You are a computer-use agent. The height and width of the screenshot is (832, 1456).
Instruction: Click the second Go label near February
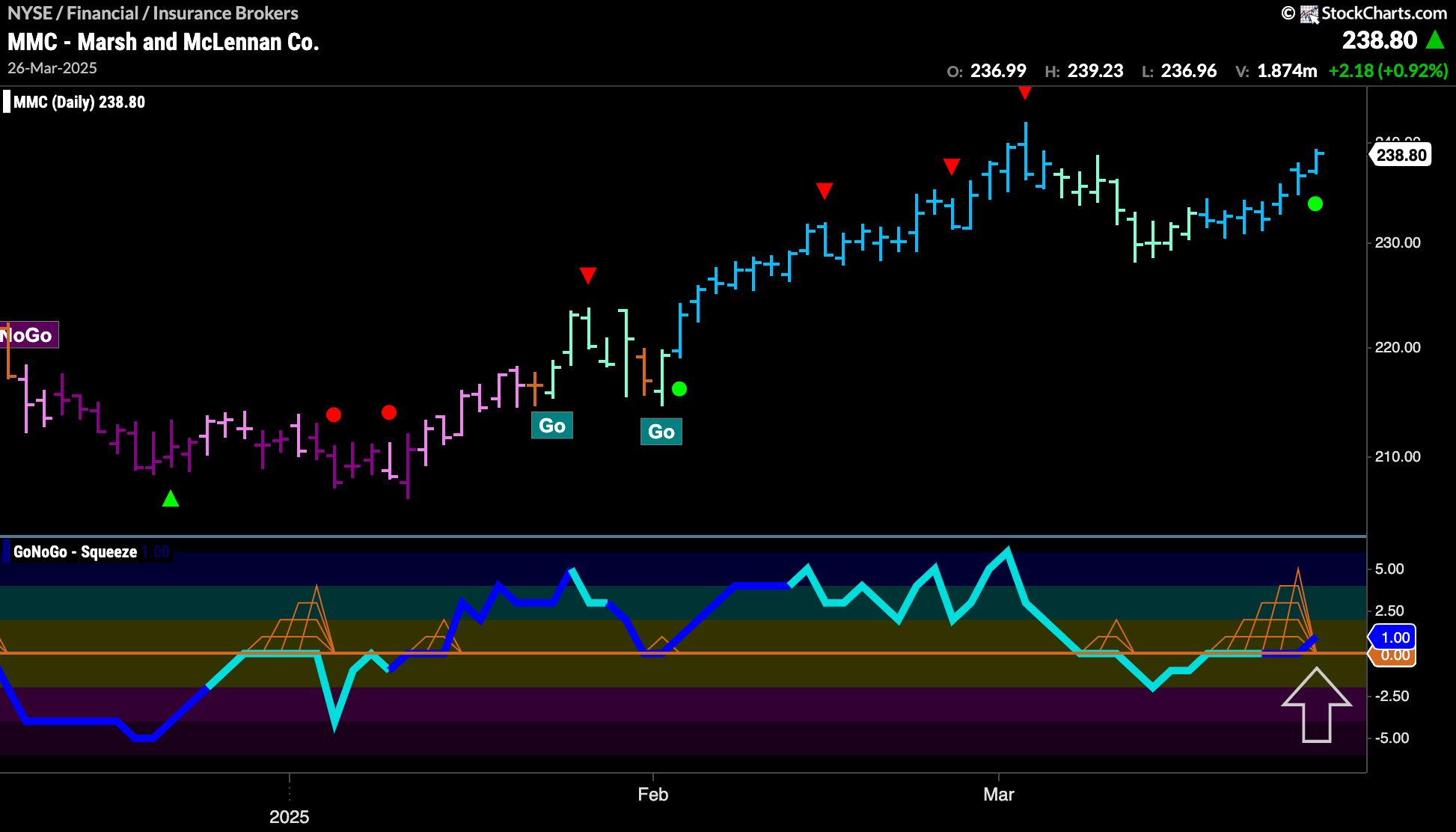click(x=661, y=432)
